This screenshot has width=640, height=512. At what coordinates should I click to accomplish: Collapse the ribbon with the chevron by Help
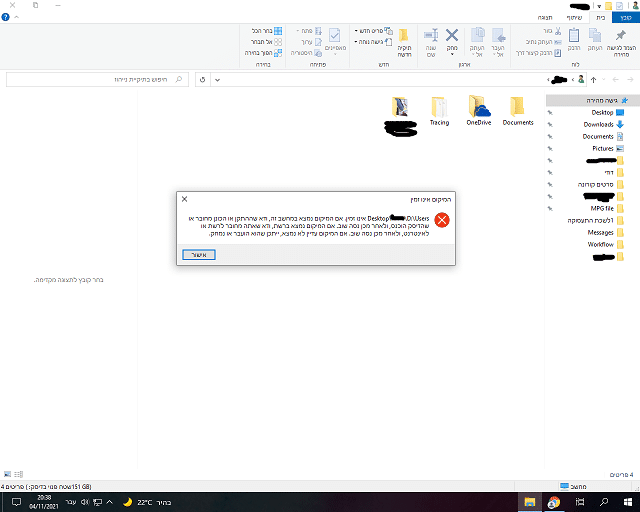[17, 17]
